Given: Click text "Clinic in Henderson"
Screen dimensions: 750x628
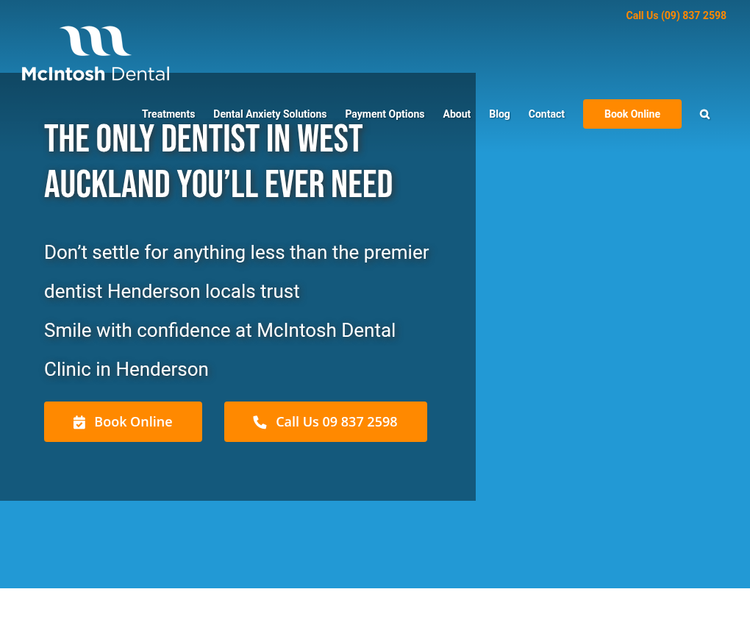Looking at the screenshot, I should tap(126, 369).
